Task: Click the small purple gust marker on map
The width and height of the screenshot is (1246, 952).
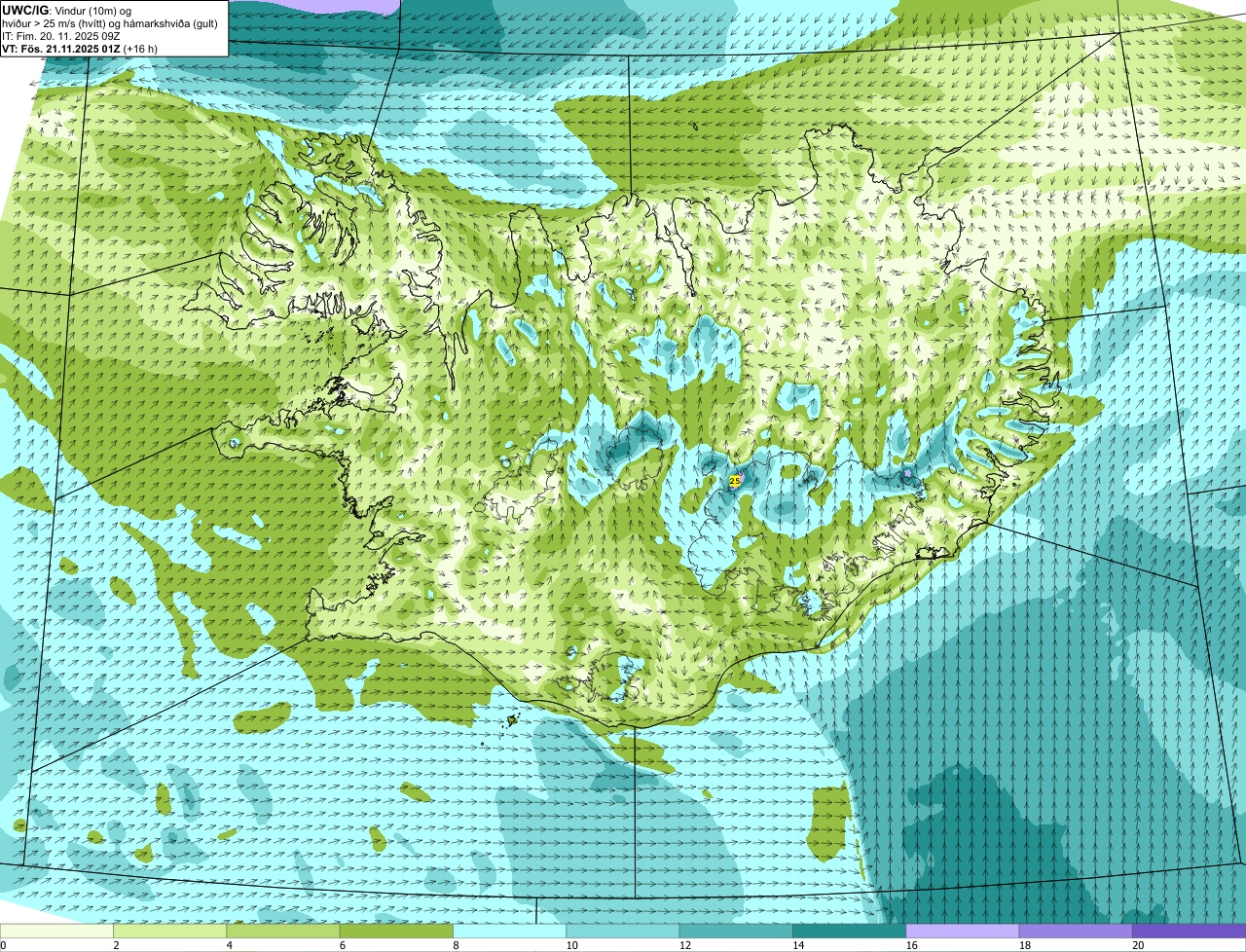Action: (908, 473)
